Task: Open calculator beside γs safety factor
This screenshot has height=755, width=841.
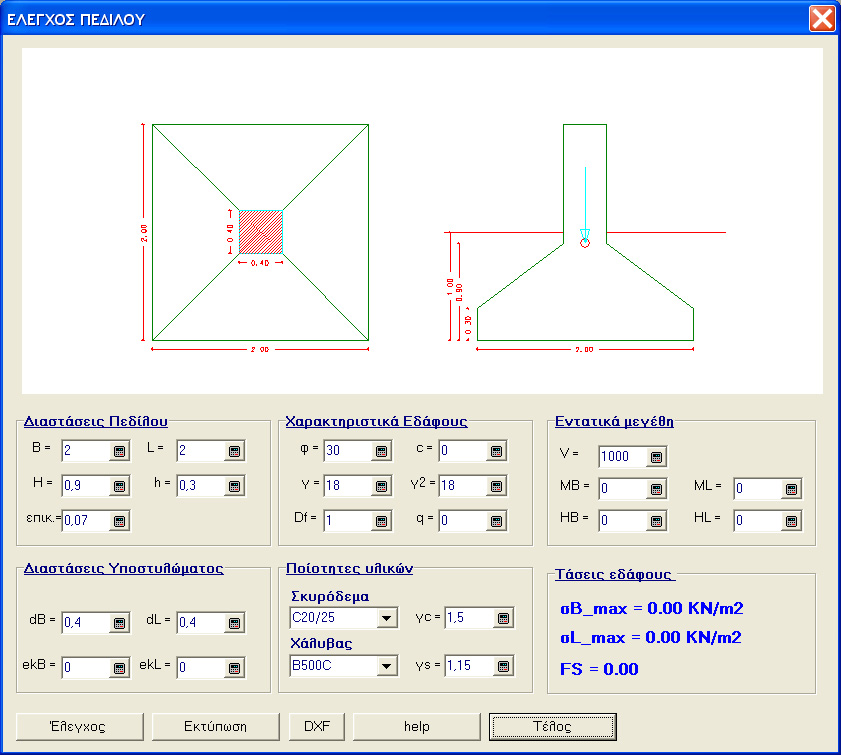Action: tap(503, 666)
